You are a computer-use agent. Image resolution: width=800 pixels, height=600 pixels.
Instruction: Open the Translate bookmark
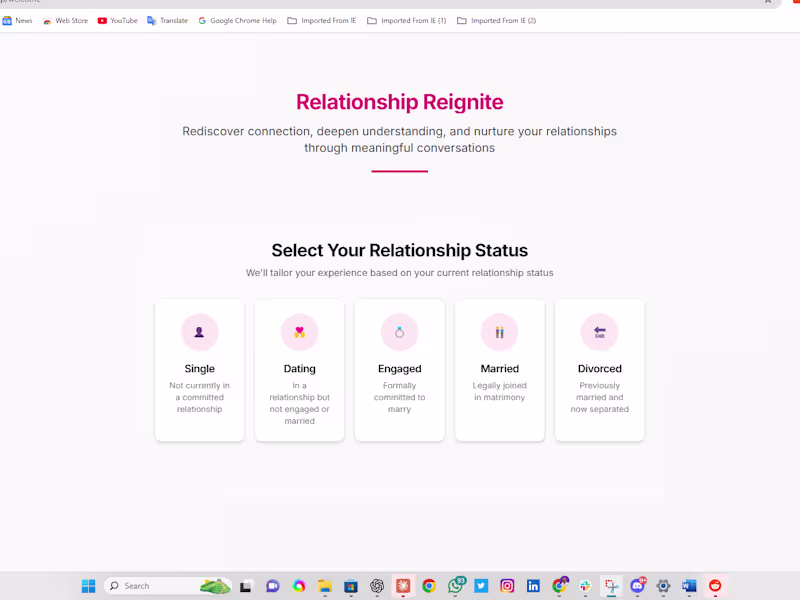click(168, 21)
